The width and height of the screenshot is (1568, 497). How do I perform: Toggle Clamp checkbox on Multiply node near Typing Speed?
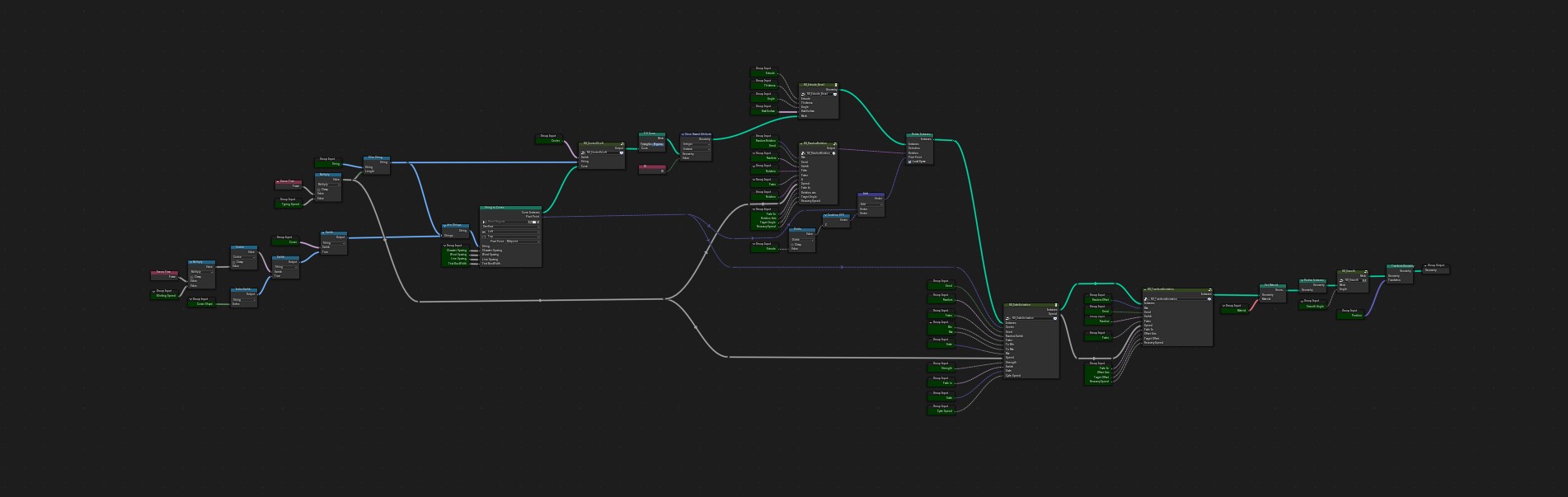tap(321, 189)
